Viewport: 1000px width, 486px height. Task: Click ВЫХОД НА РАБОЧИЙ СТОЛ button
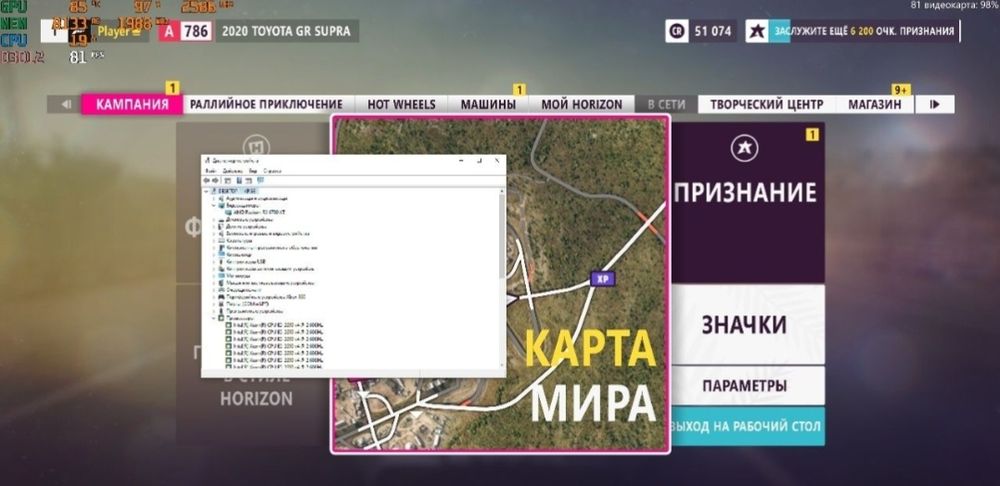tap(746, 426)
